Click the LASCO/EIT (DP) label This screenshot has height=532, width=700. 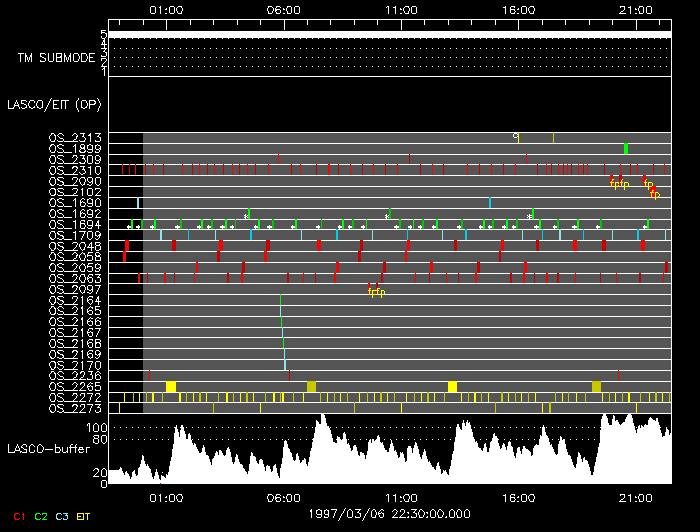point(54,104)
